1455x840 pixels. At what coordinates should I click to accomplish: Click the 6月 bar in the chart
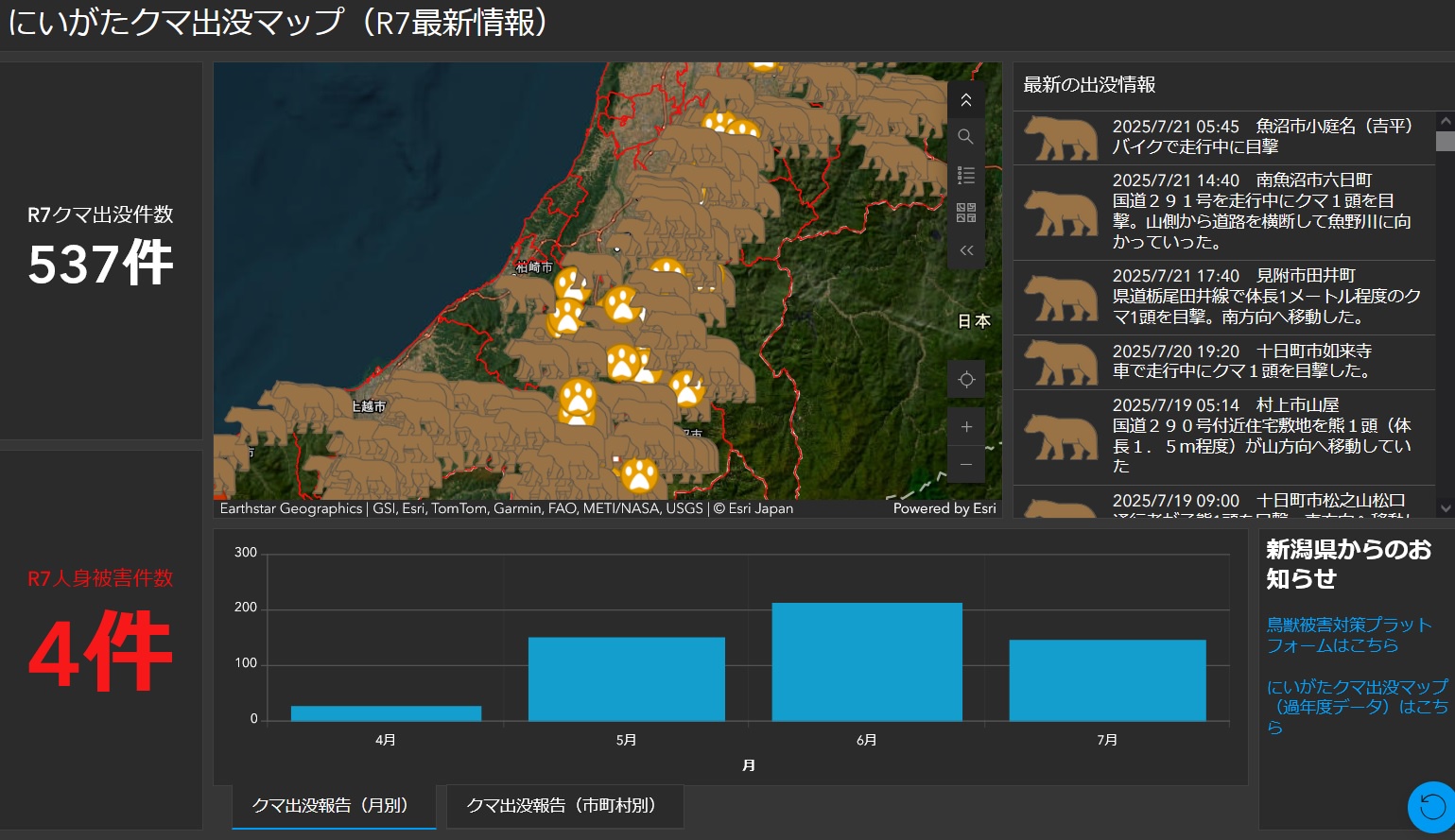[x=867, y=662]
